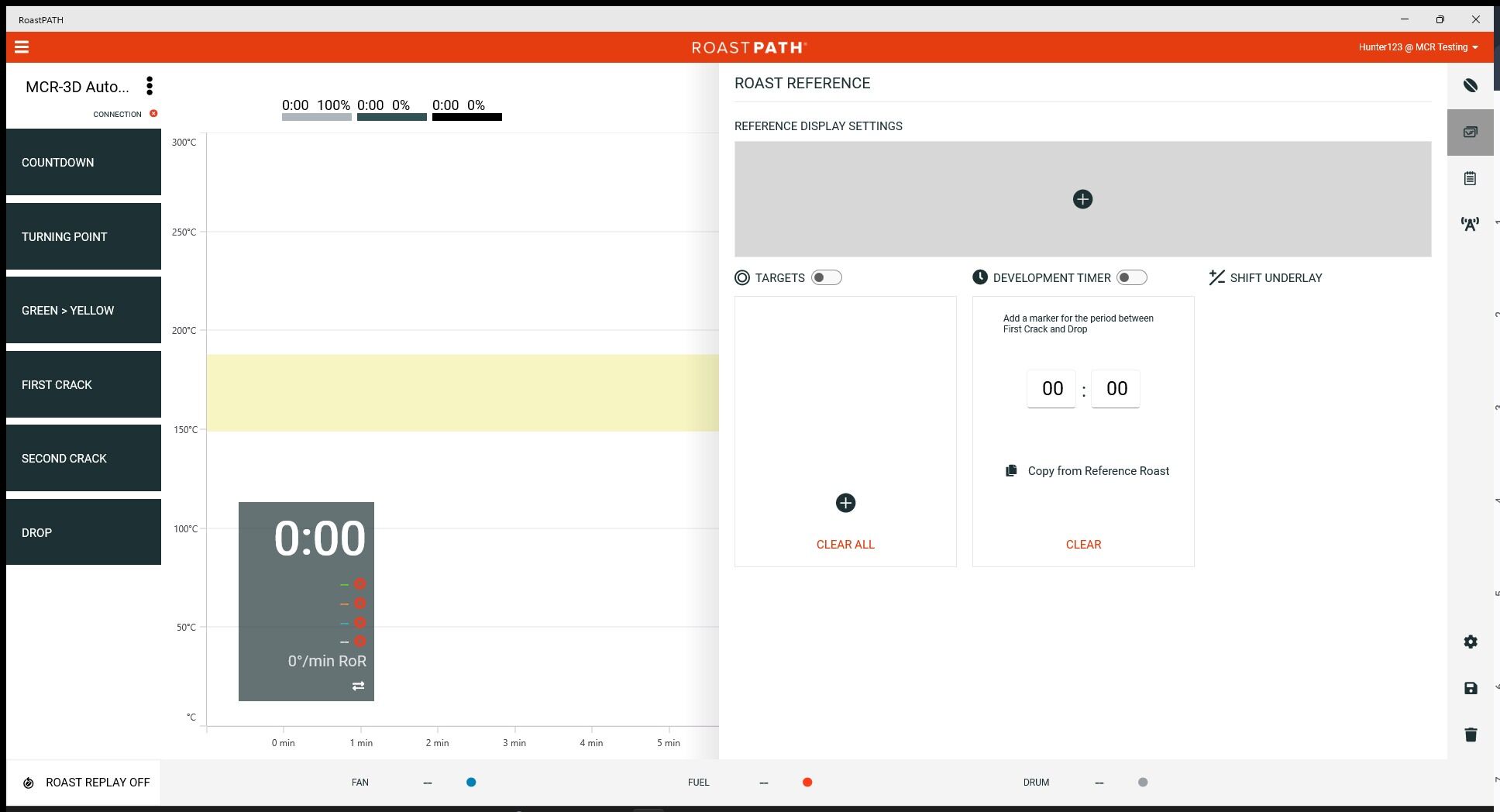
Task: Turn on the Development Timer switch
Action: tap(1131, 277)
